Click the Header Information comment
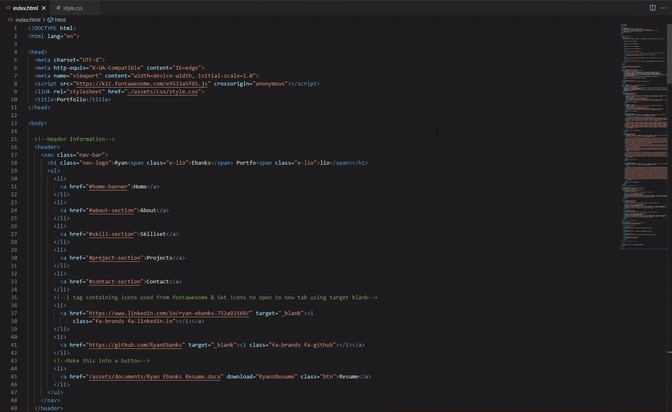672x412 pixels. [x=75, y=139]
